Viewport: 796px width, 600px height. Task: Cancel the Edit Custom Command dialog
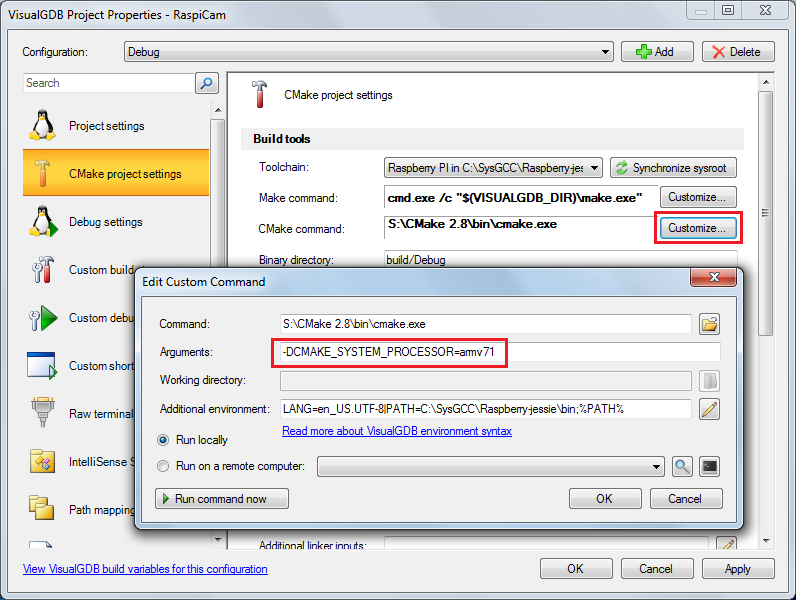coord(686,498)
